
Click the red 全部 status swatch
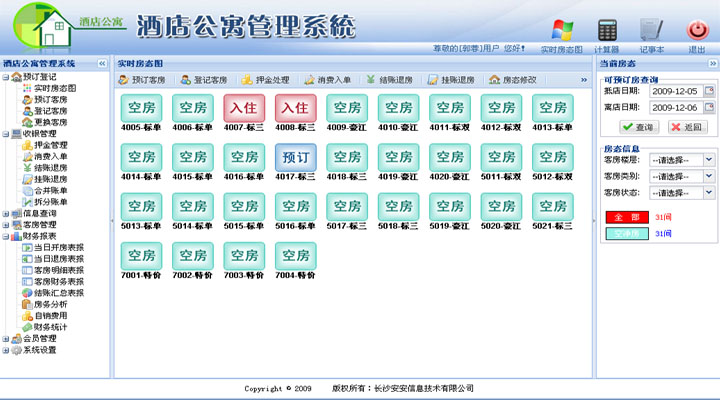click(x=627, y=217)
